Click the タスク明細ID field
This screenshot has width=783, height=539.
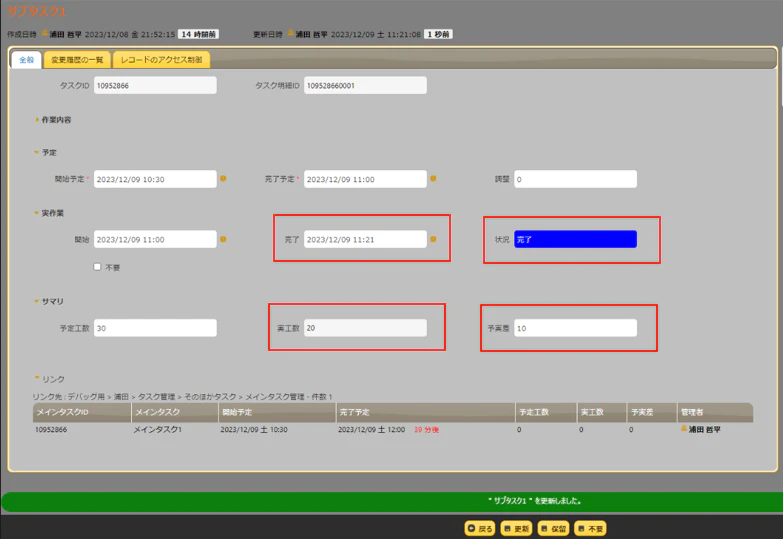pos(366,85)
